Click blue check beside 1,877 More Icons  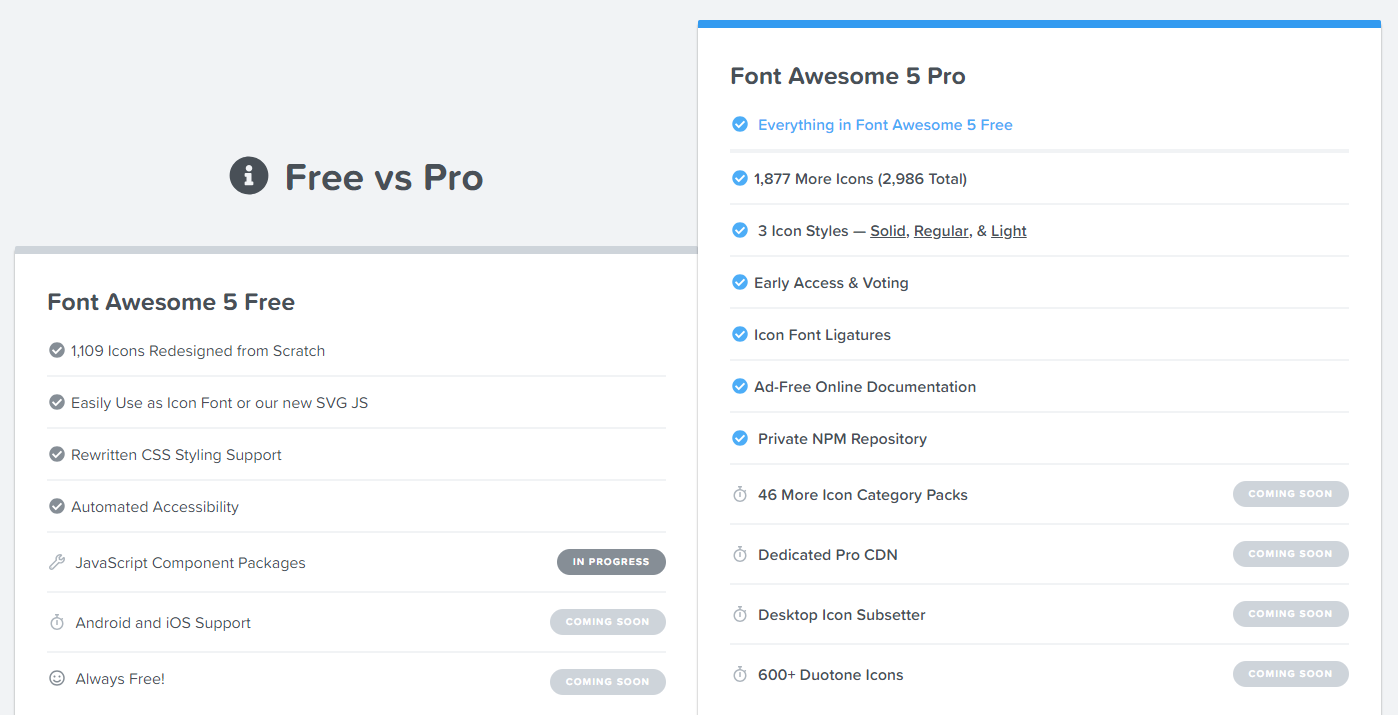coord(740,178)
